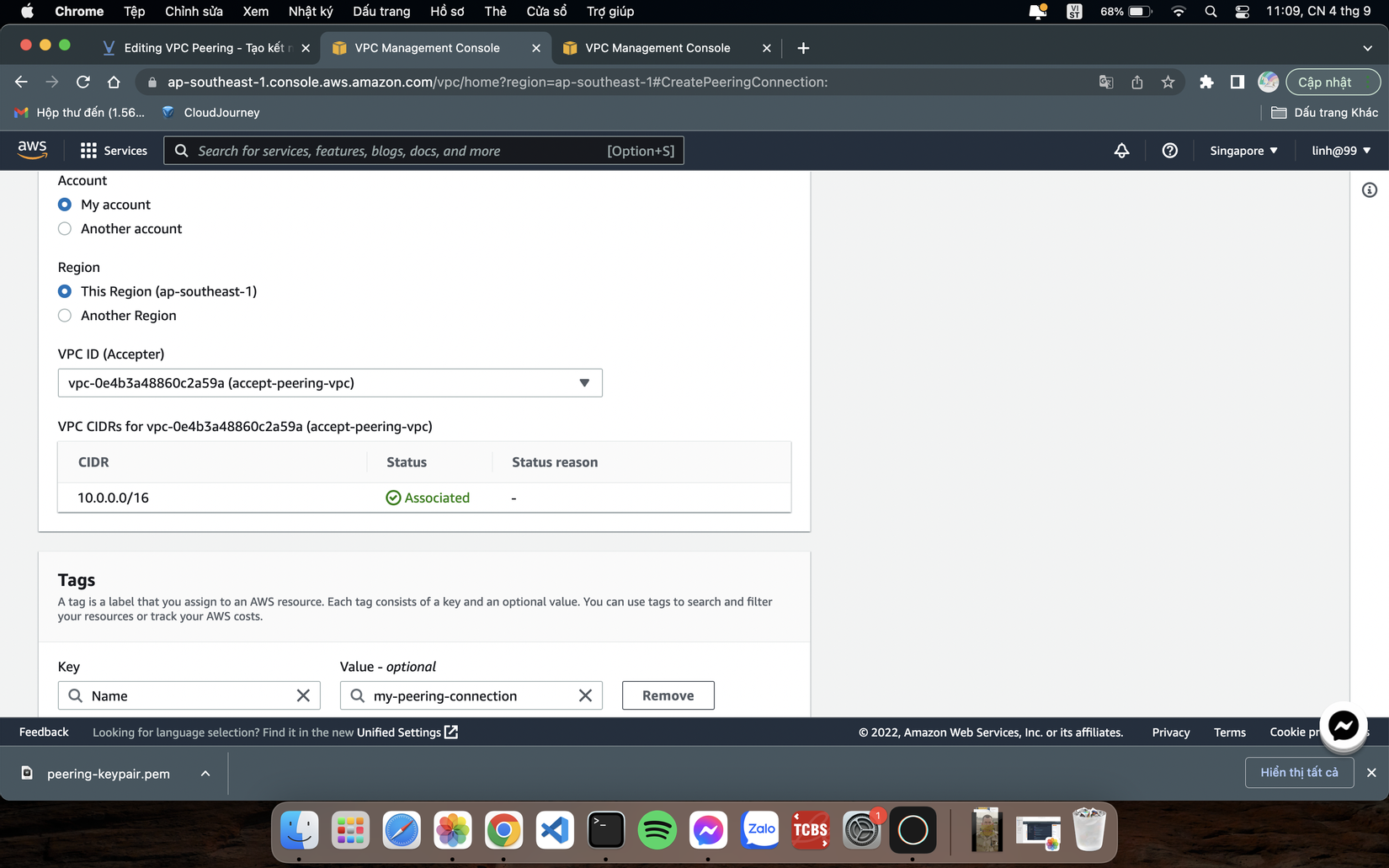The height and width of the screenshot is (868, 1389).
Task: Reload the current page
Action: click(82, 82)
